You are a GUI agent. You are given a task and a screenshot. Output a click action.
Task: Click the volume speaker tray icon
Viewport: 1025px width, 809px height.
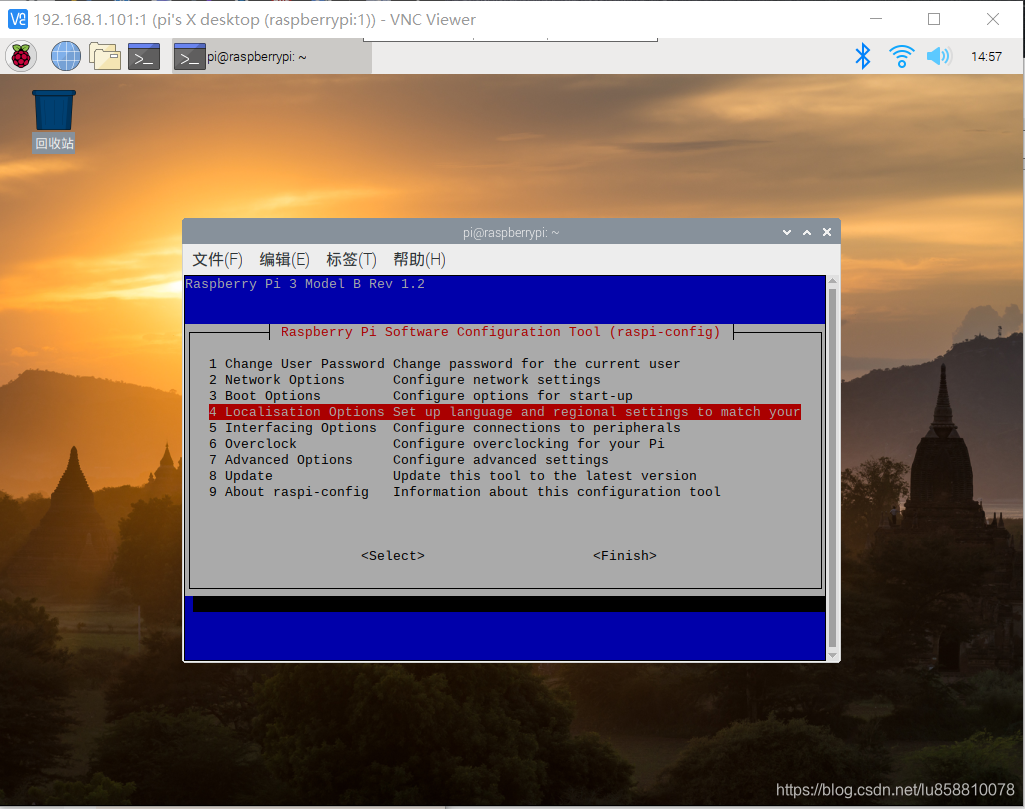click(x=939, y=56)
